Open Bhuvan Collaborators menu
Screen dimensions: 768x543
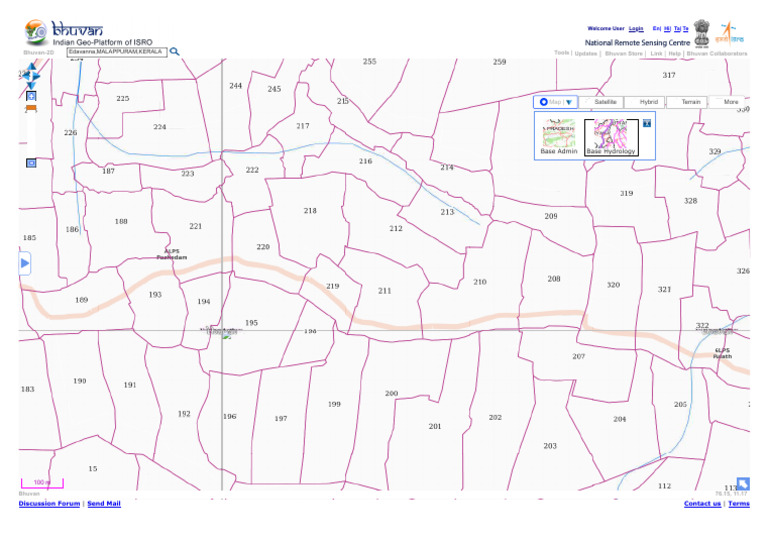click(x=717, y=53)
